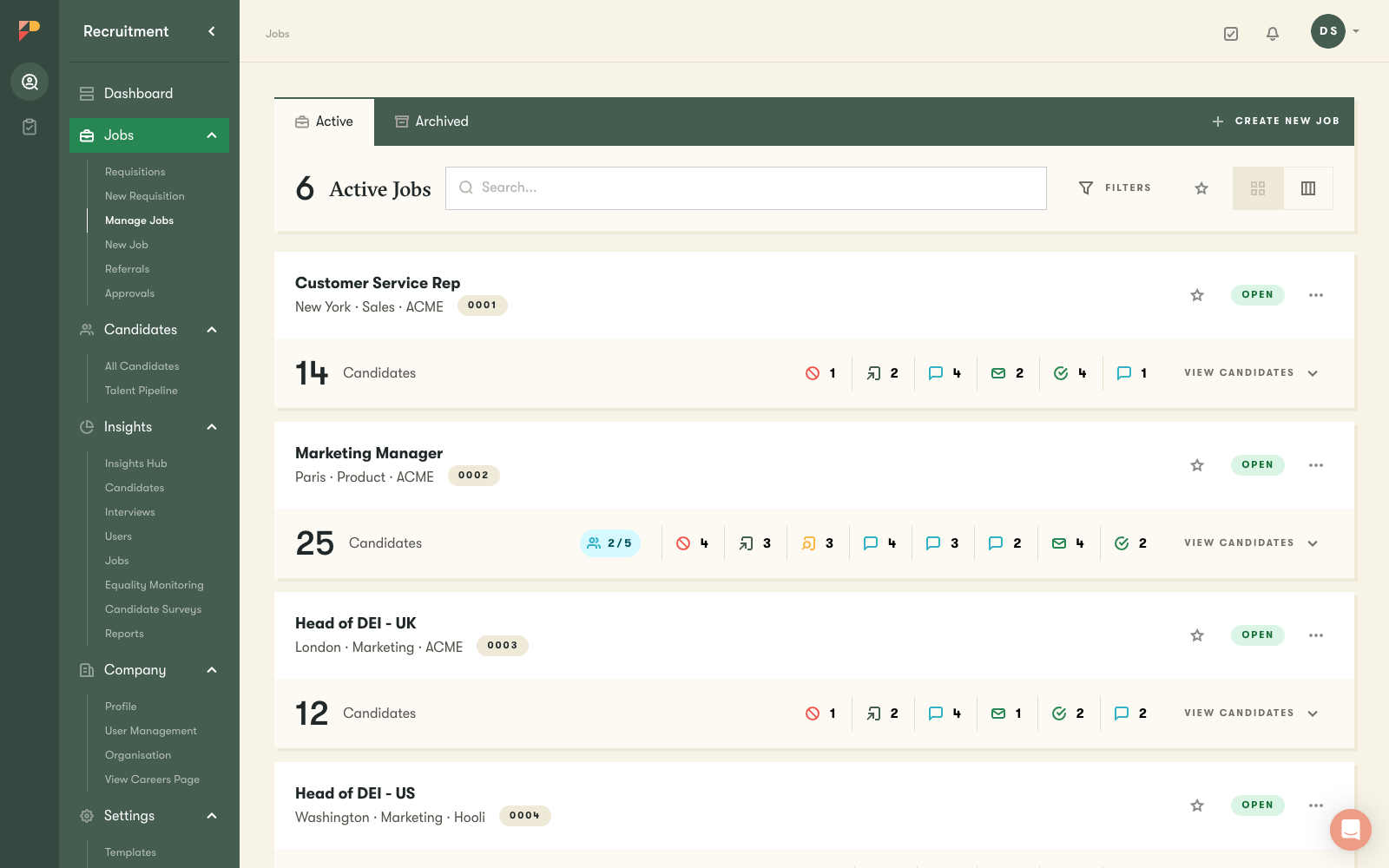Select the clipboard rail icon

(30, 127)
